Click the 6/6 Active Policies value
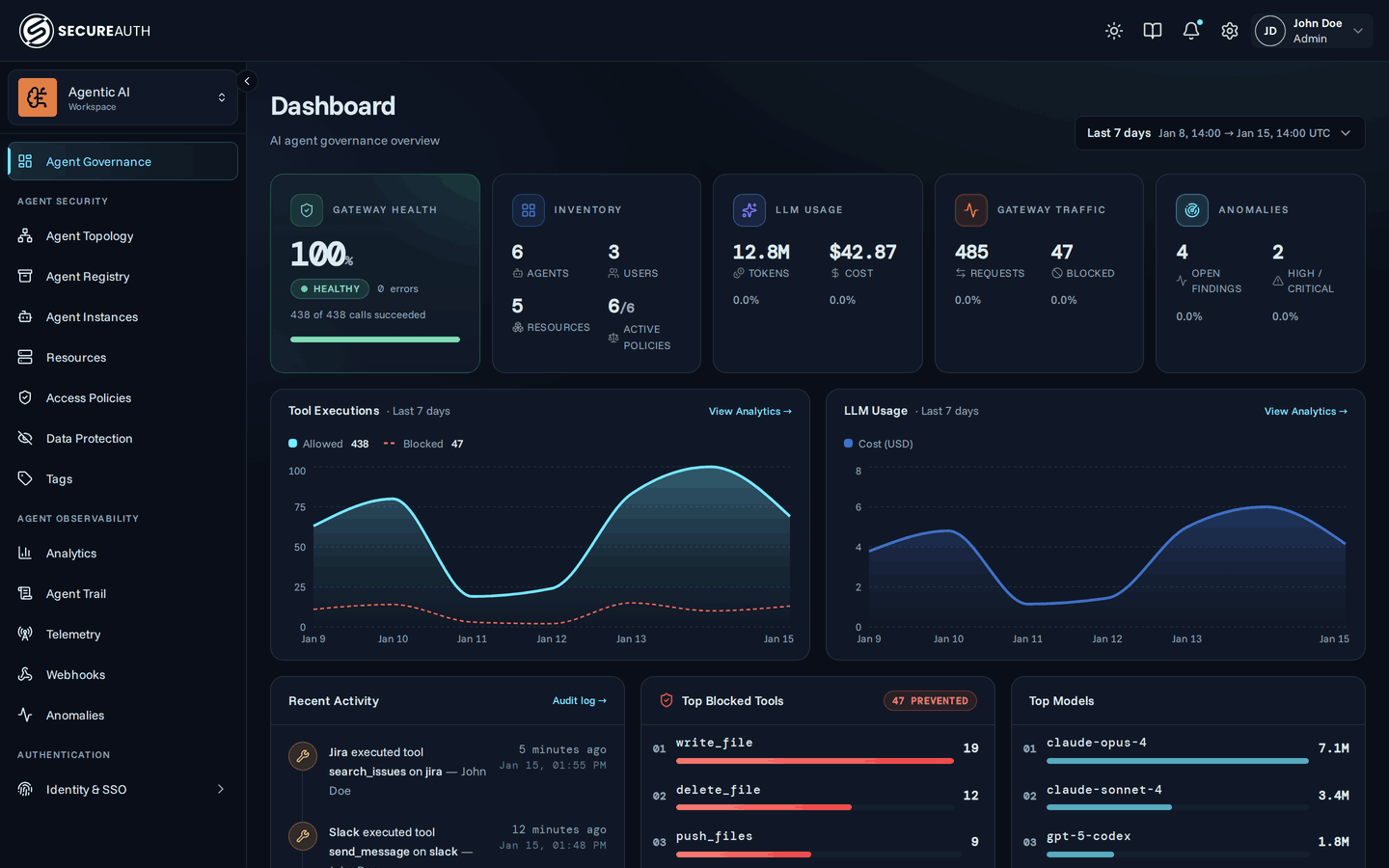Screen dimensions: 1389x868 [x=621, y=306]
